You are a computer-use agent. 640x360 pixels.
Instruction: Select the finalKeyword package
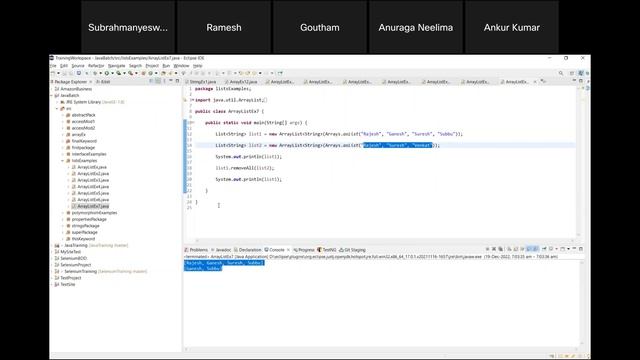click(84, 141)
